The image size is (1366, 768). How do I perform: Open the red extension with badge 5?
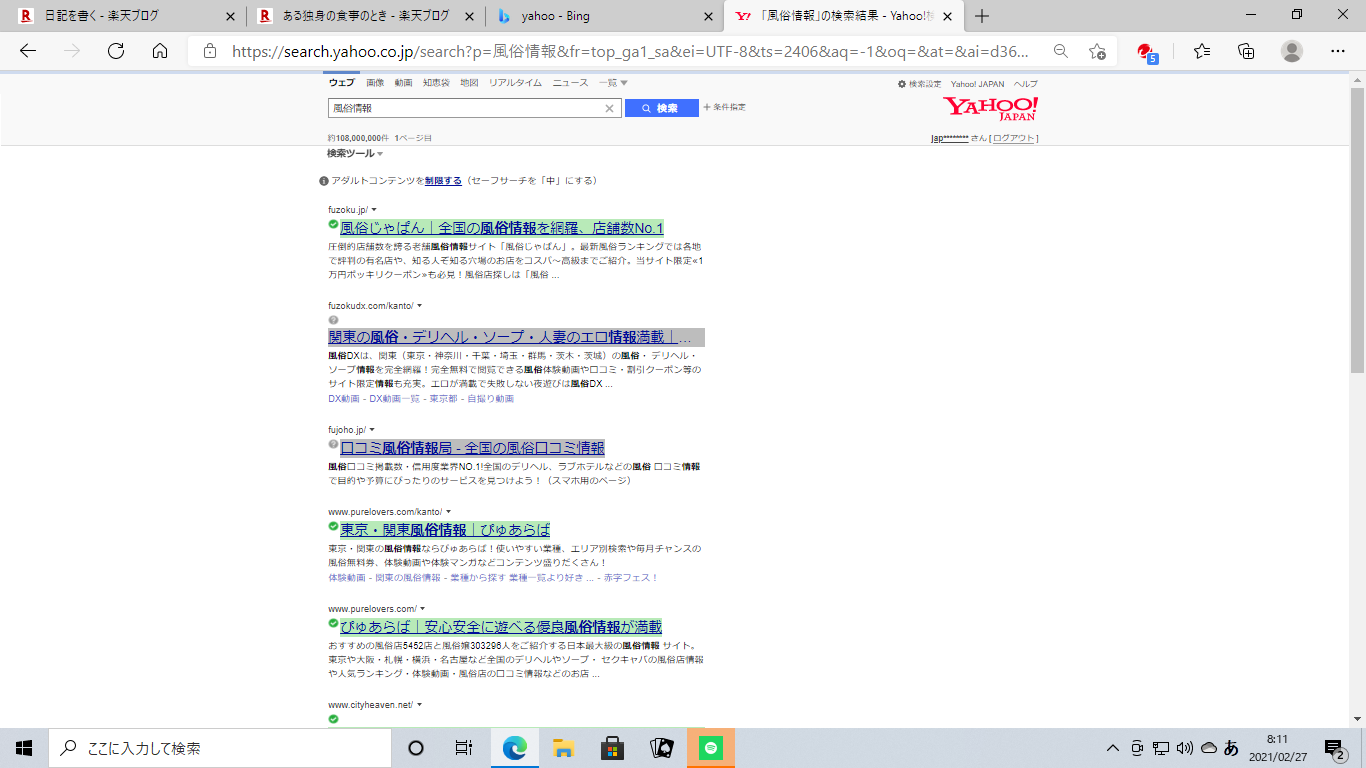[1146, 52]
